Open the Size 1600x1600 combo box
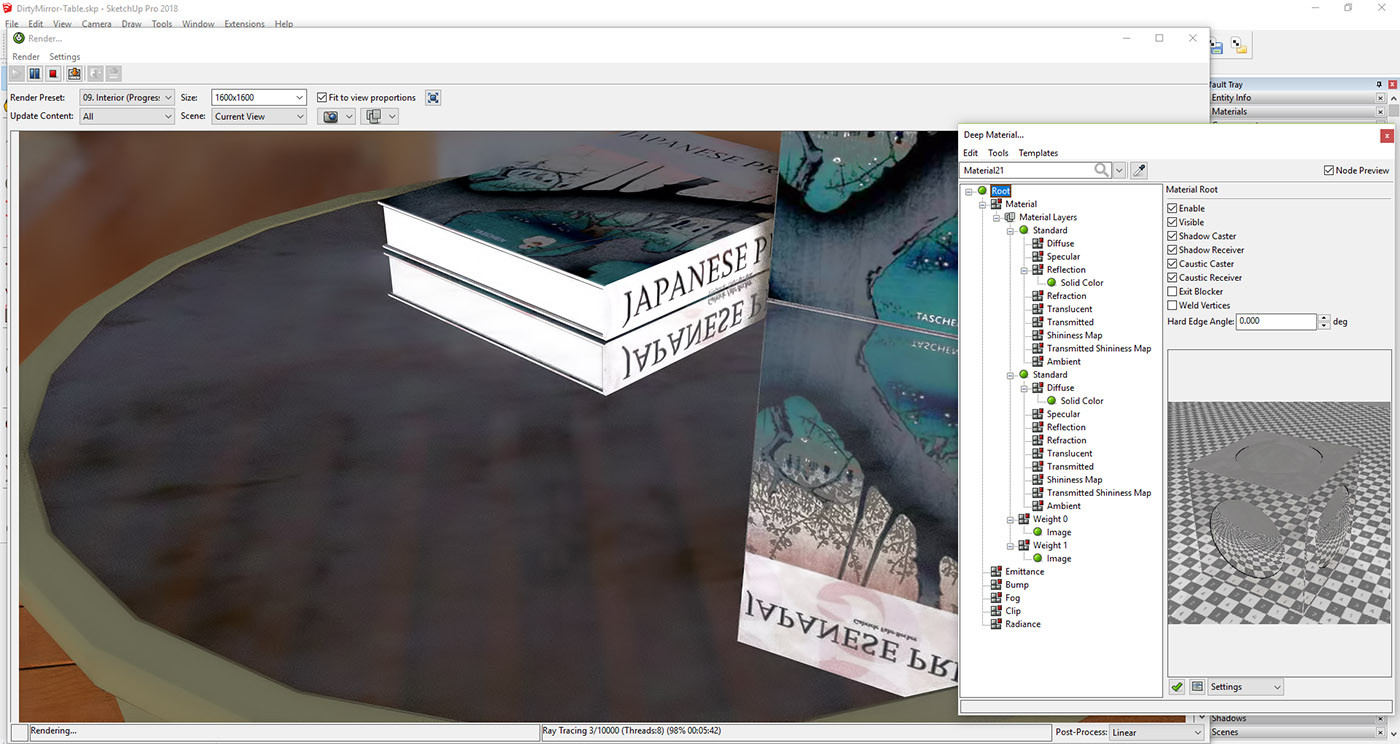This screenshot has height=744, width=1400. (x=259, y=98)
